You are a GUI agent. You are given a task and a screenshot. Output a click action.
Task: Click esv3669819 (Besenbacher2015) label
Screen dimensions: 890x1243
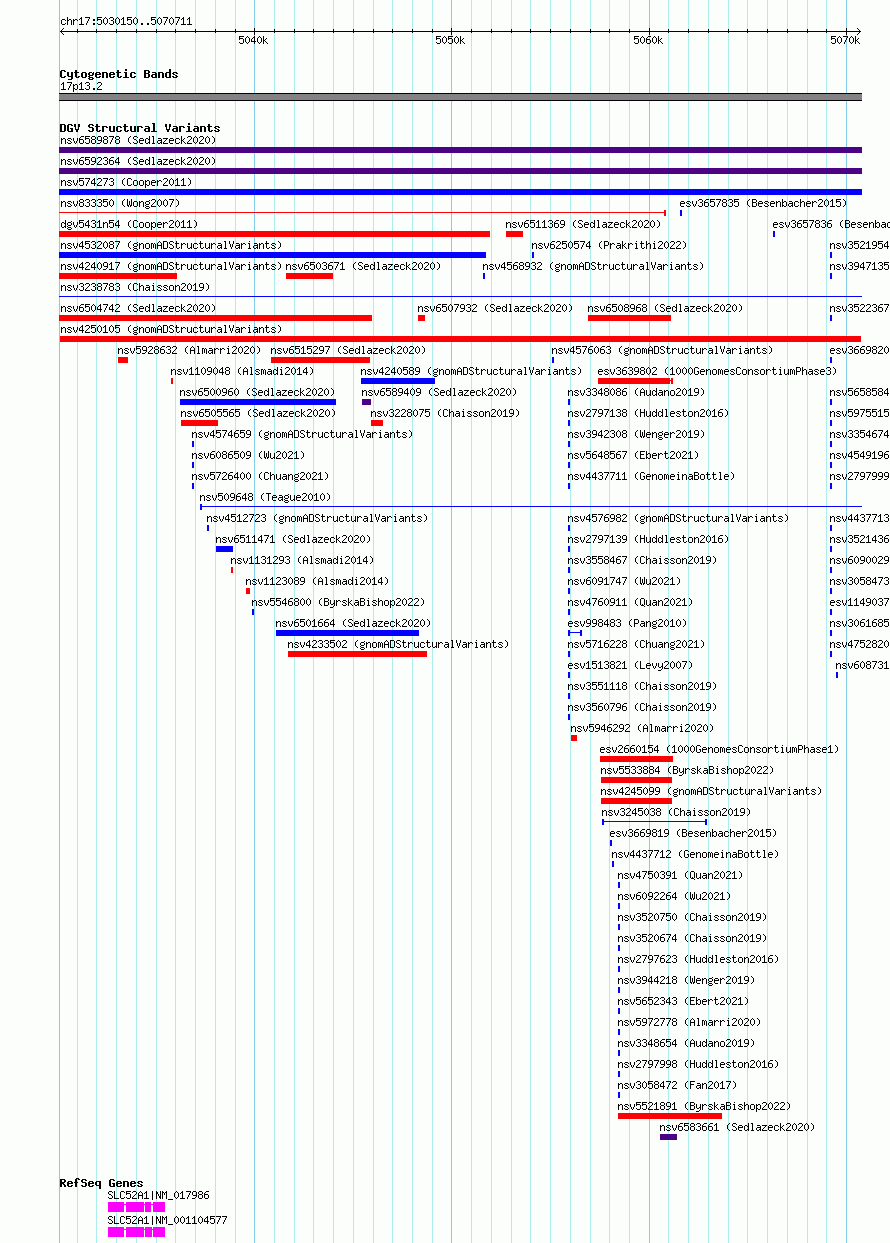pos(693,833)
